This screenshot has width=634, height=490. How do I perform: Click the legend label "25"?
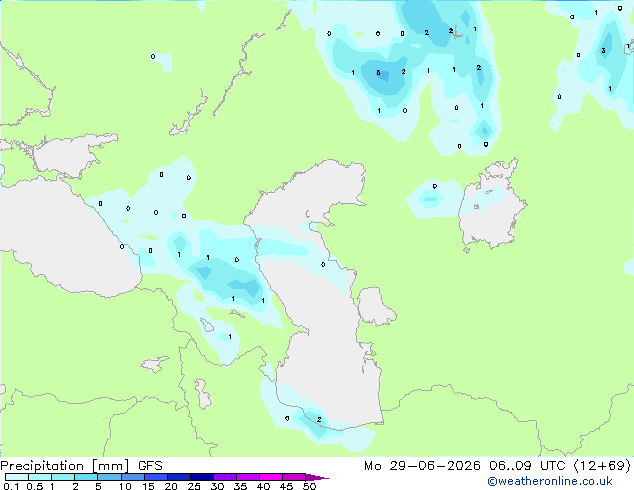(x=194, y=486)
